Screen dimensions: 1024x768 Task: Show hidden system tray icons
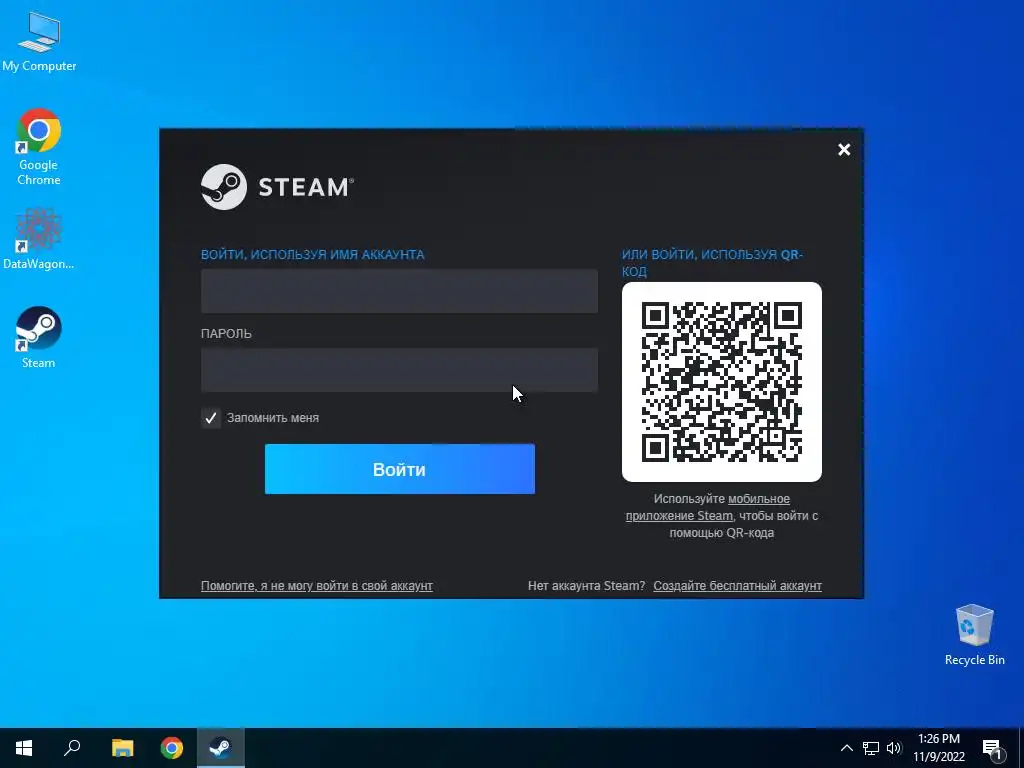pyautogui.click(x=846, y=748)
